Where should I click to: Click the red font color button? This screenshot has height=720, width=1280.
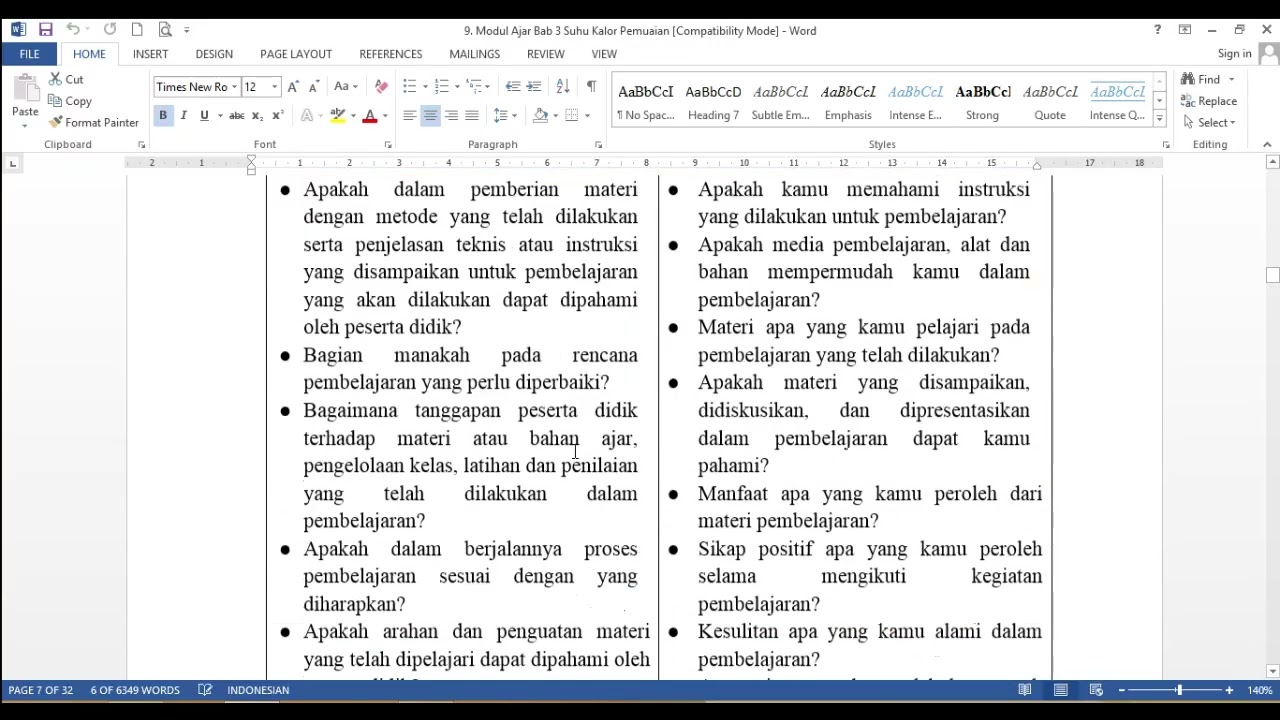click(370, 116)
